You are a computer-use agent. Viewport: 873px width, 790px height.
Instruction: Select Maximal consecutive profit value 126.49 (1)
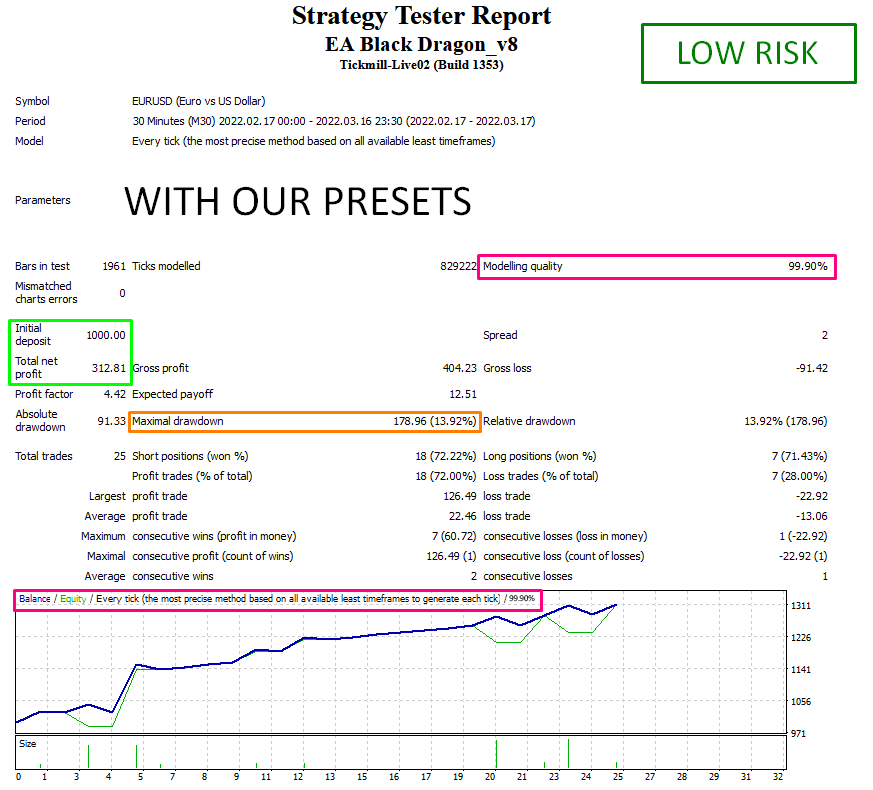tap(452, 557)
